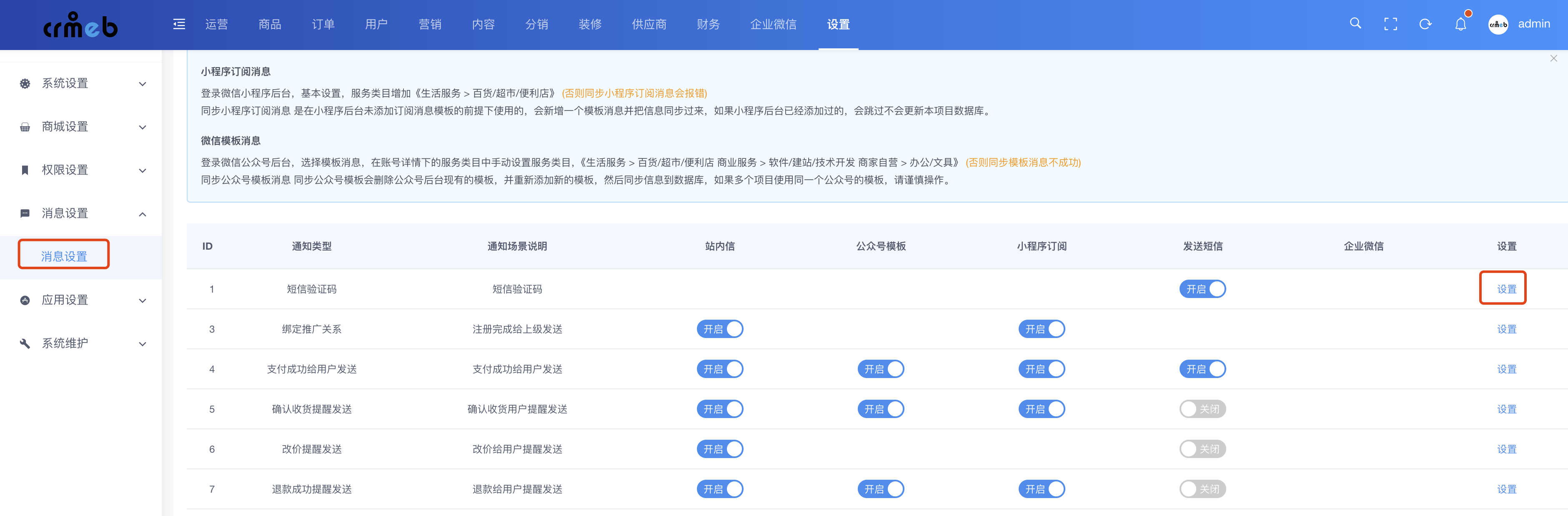Viewport: 1568px width, 516px height.
Task: Open the 企业微信 top menu
Action: coord(773,24)
